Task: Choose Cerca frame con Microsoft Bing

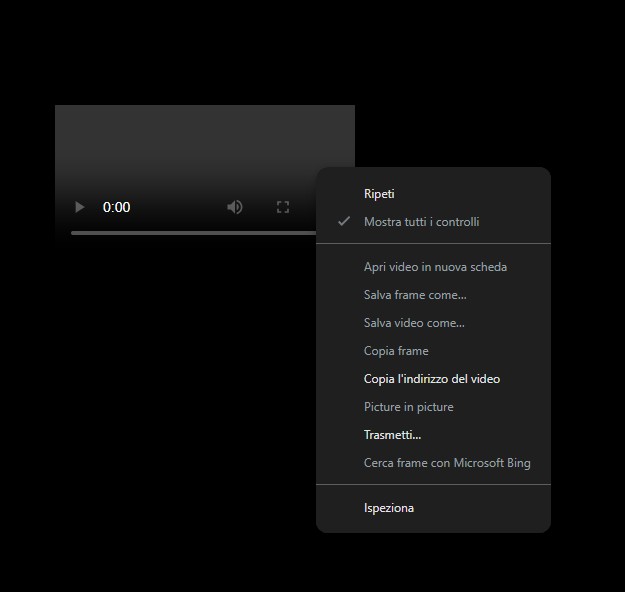Action: point(433,463)
